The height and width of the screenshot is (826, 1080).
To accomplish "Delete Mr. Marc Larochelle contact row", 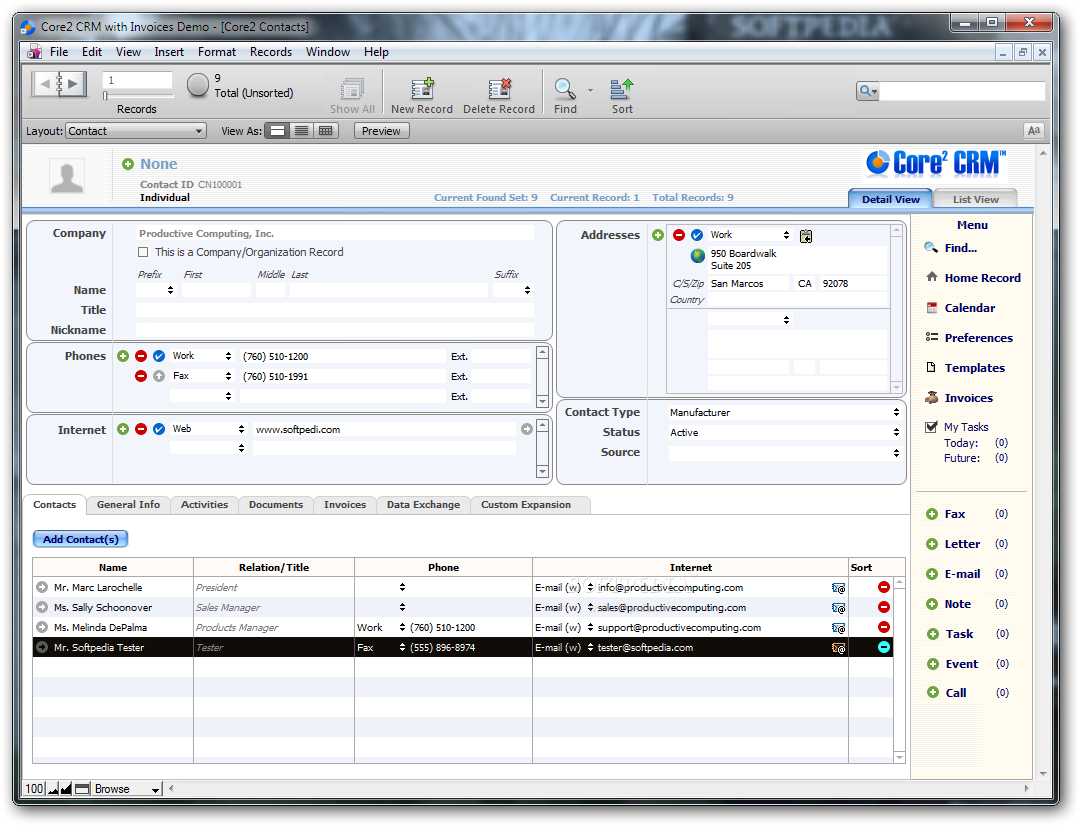I will (x=884, y=587).
